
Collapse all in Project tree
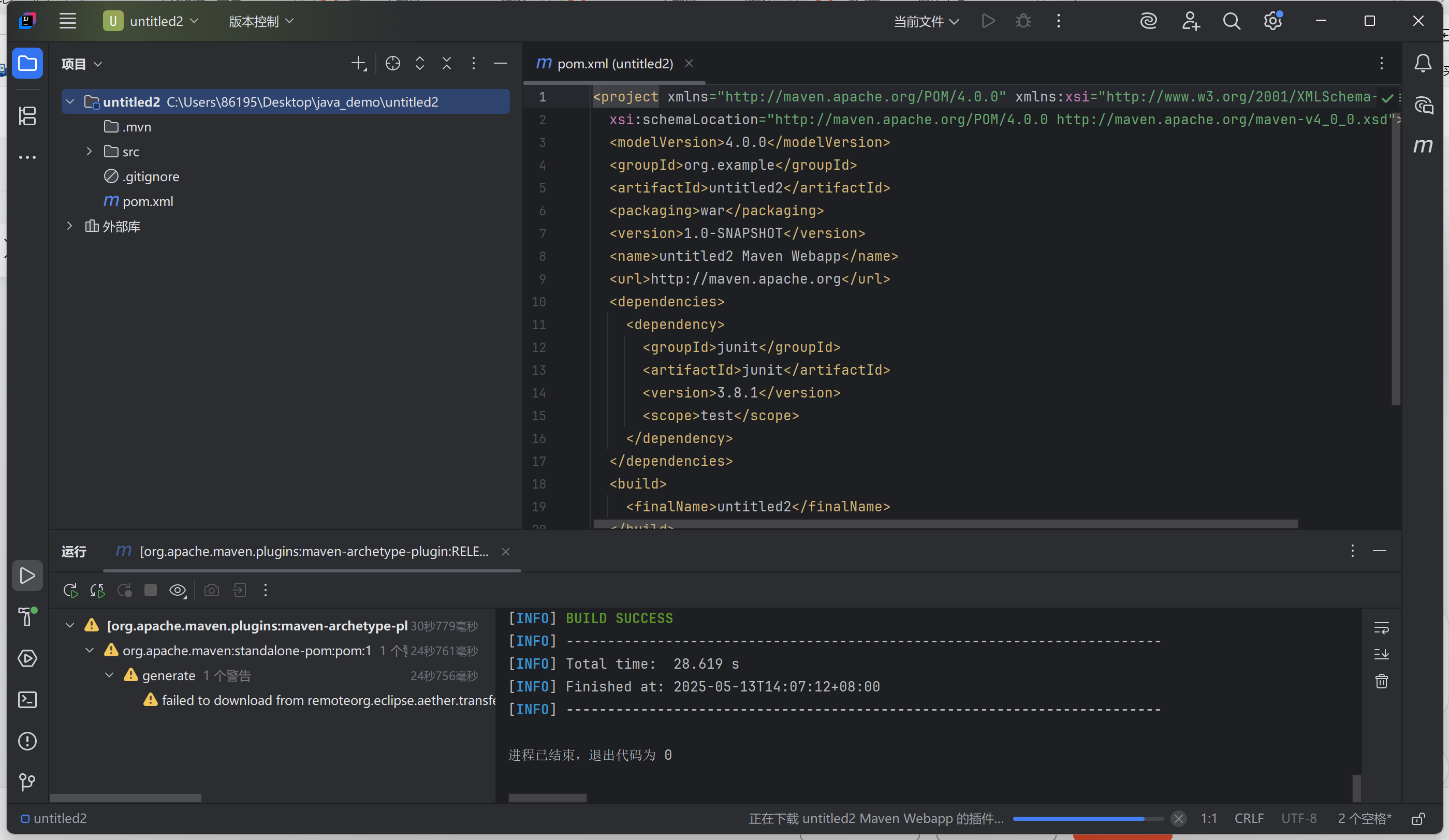[x=447, y=63]
